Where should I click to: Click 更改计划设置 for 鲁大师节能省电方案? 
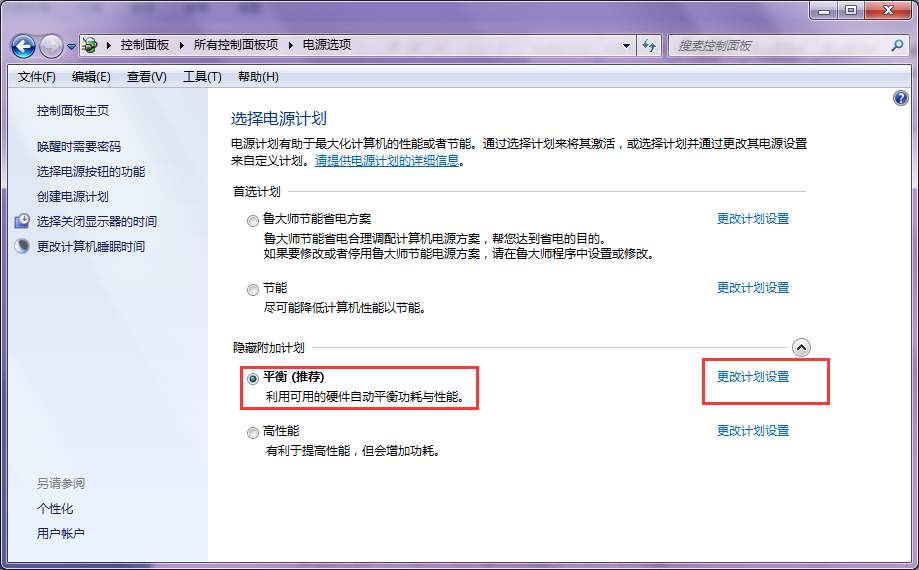point(753,219)
